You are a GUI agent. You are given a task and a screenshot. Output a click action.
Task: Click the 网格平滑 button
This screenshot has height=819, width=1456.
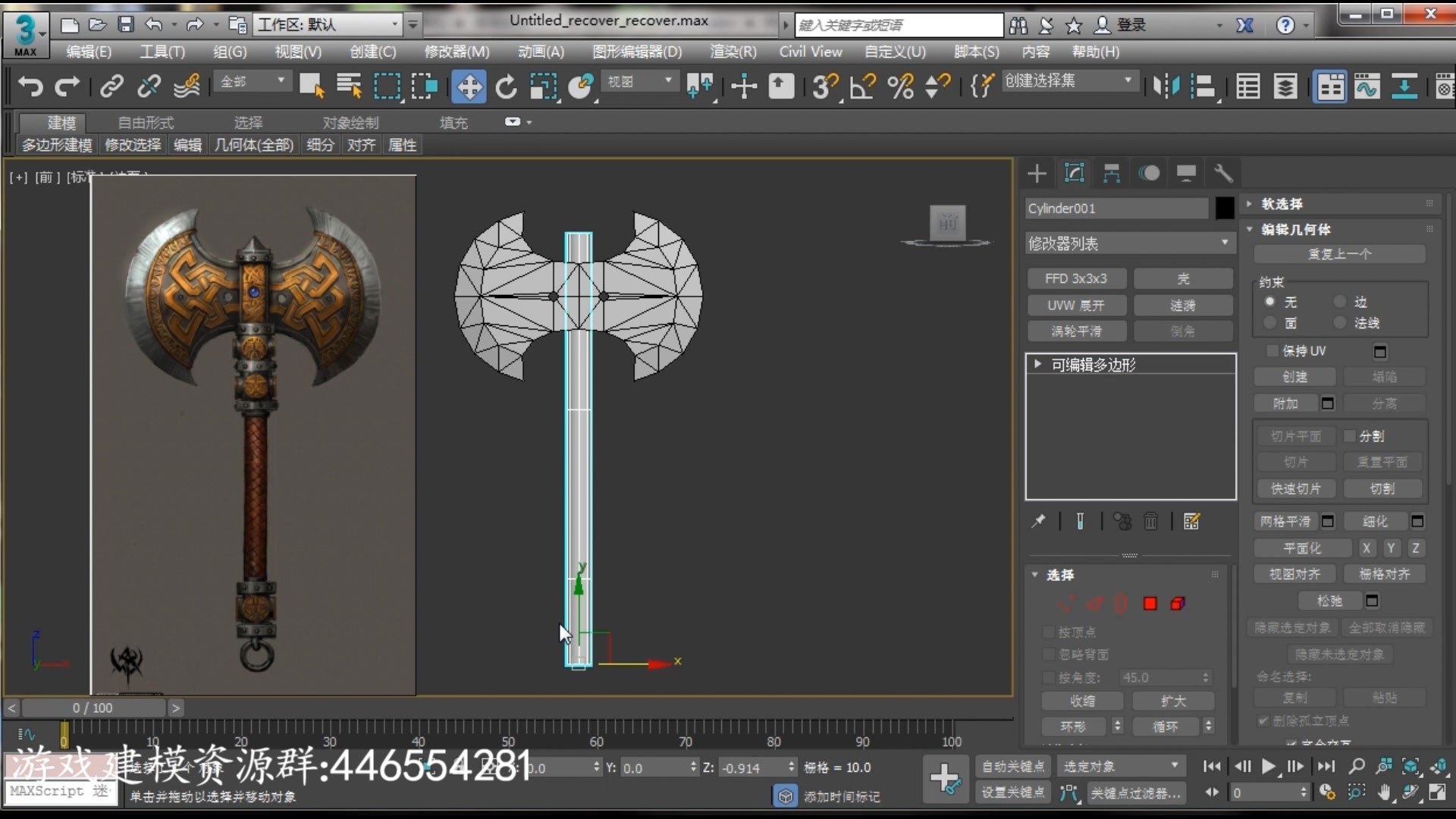pyautogui.click(x=1285, y=521)
